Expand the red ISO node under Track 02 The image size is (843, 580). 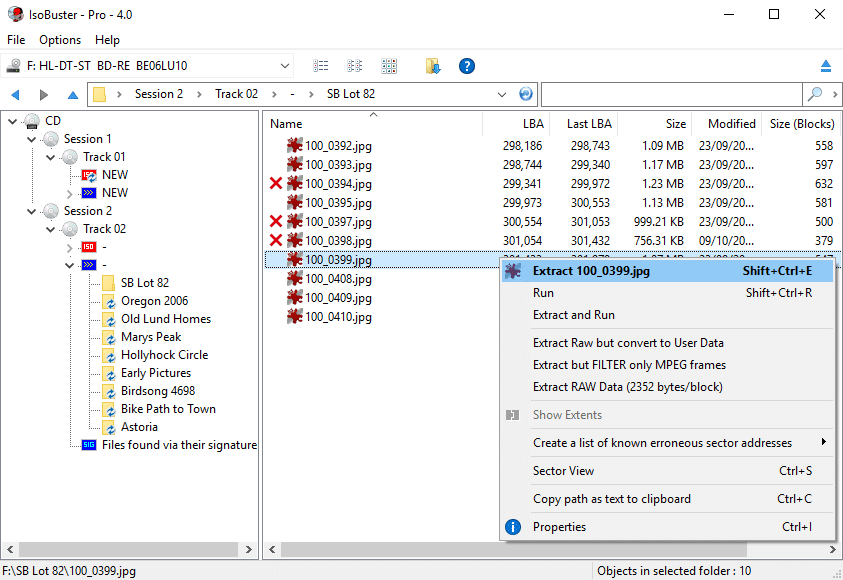[x=69, y=248]
